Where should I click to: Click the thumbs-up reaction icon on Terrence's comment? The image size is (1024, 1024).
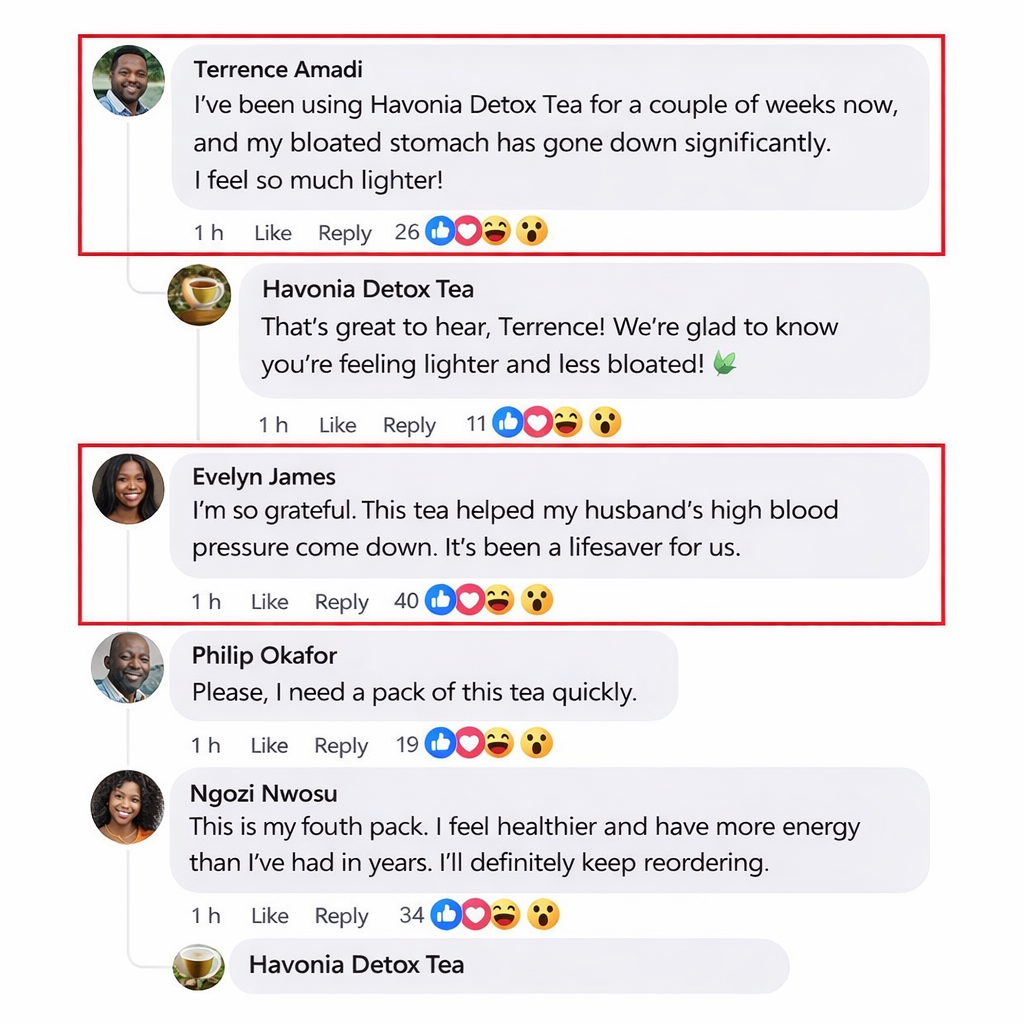click(x=440, y=232)
